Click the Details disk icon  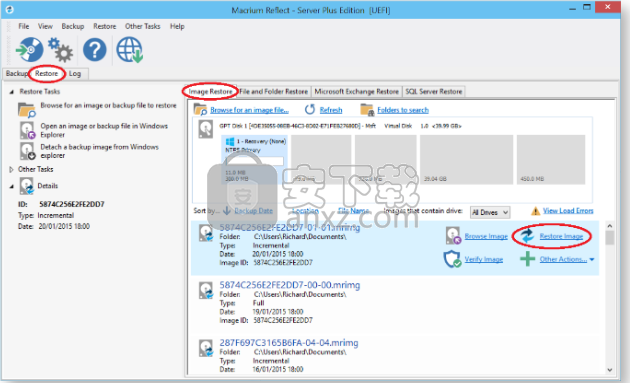[x=27, y=186]
